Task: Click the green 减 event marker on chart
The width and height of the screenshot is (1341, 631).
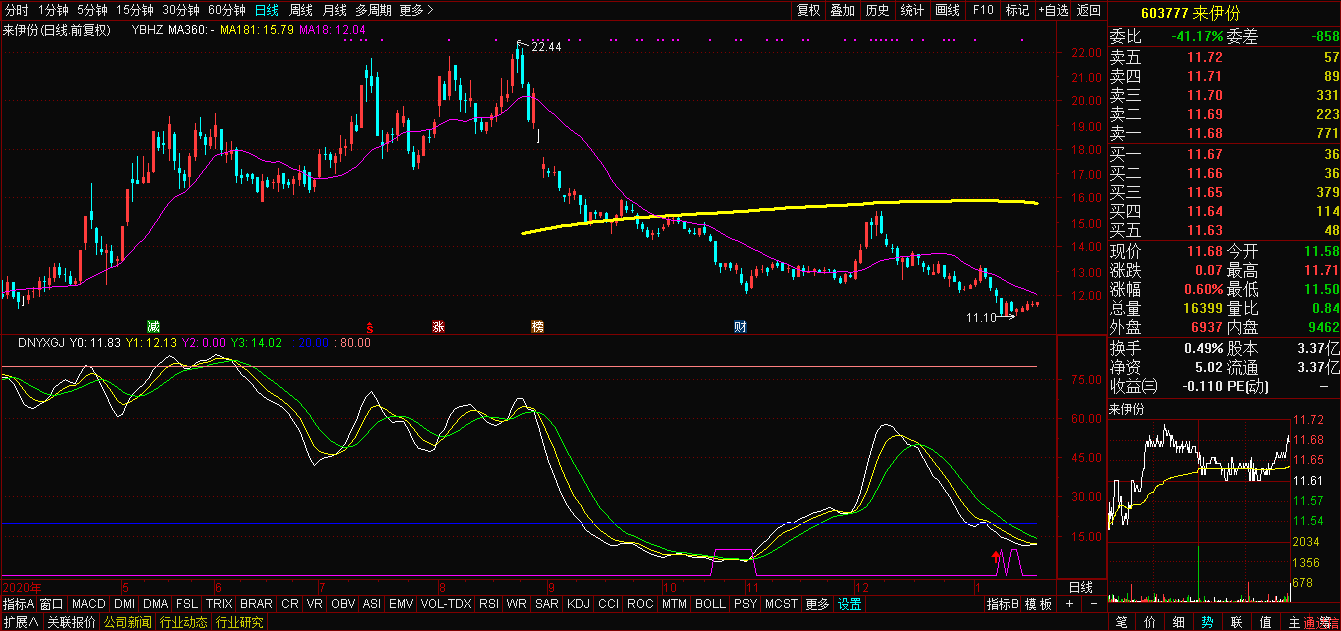Action: coord(153,326)
